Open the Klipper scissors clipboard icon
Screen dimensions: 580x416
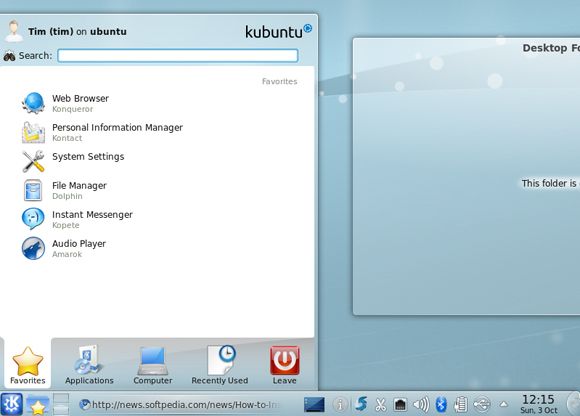380,405
